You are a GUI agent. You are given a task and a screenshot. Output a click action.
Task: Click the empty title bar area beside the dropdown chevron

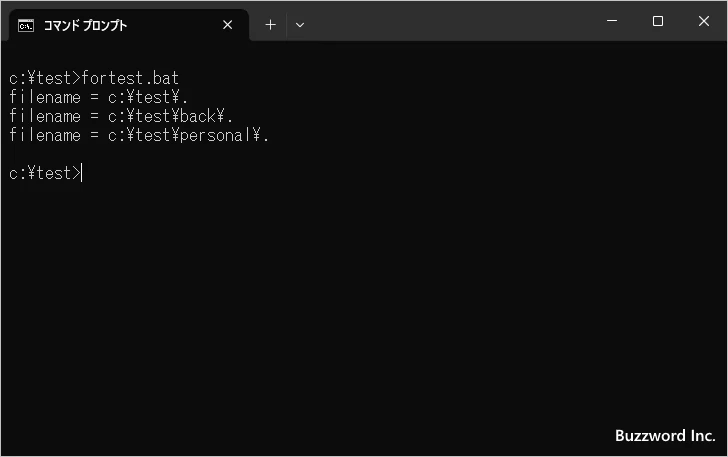click(x=450, y=21)
